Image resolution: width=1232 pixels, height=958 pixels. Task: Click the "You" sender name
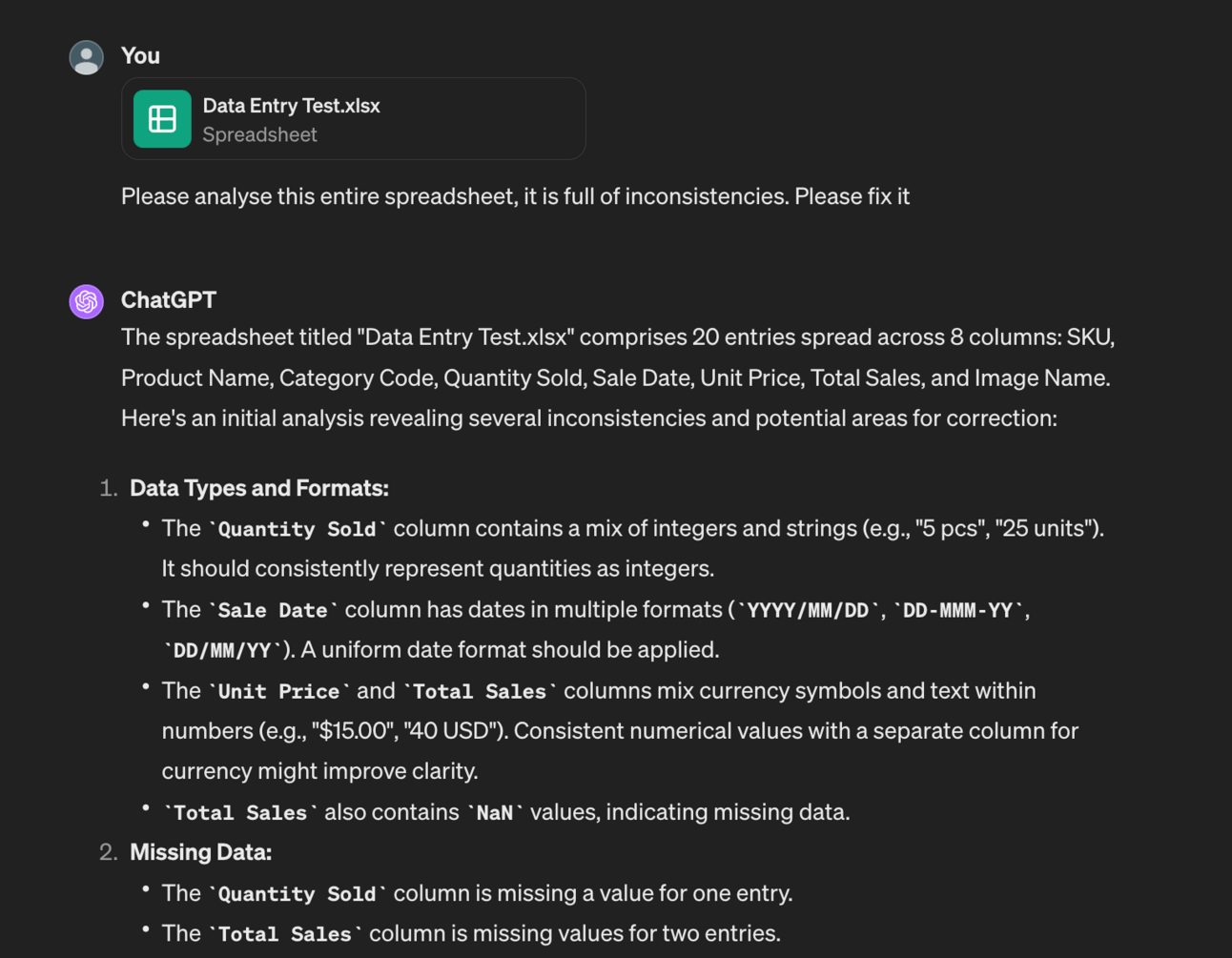[x=140, y=56]
